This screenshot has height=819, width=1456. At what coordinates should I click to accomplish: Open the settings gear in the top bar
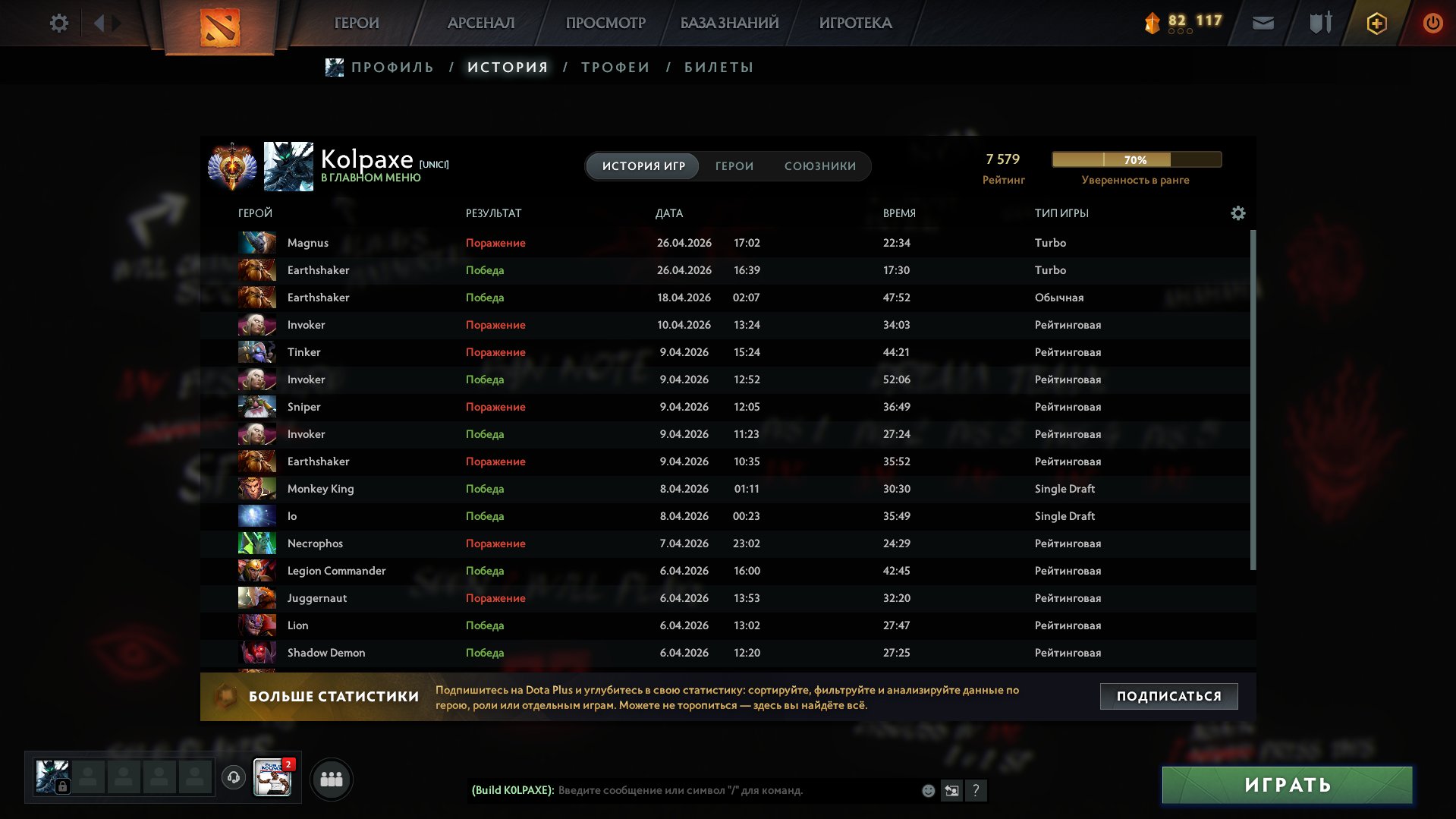[x=59, y=23]
